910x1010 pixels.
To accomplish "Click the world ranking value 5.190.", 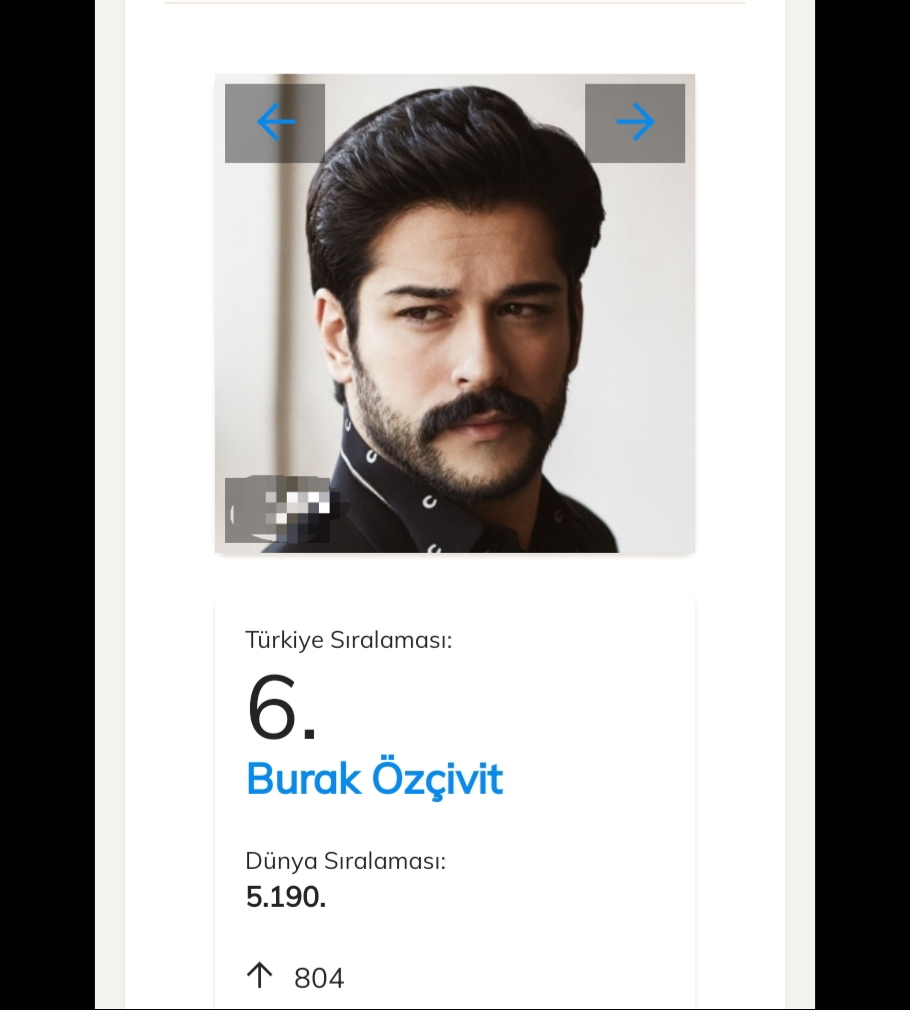I will pyautogui.click(x=286, y=897).
